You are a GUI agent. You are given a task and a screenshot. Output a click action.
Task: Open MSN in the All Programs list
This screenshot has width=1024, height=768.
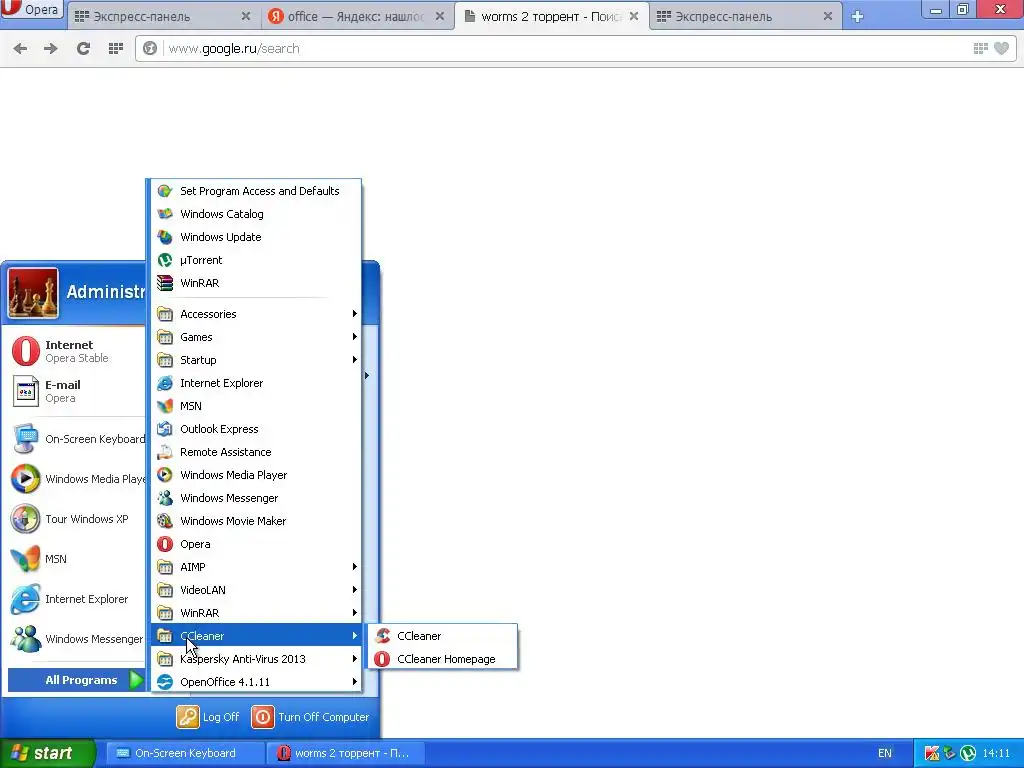256,406
